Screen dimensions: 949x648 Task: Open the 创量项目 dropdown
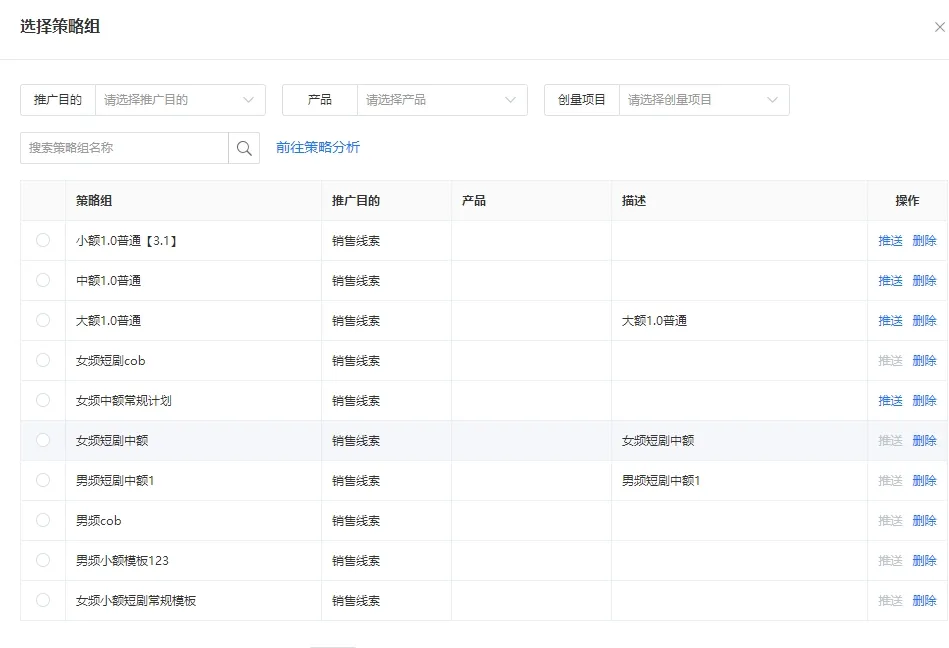pyautogui.click(x=703, y=100)
